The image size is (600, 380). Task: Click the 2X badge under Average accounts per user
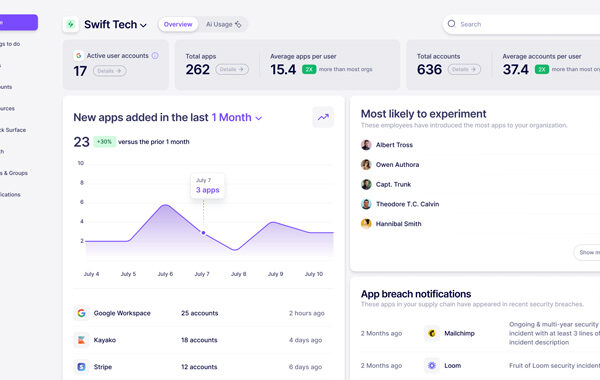(x=541, y=69)
